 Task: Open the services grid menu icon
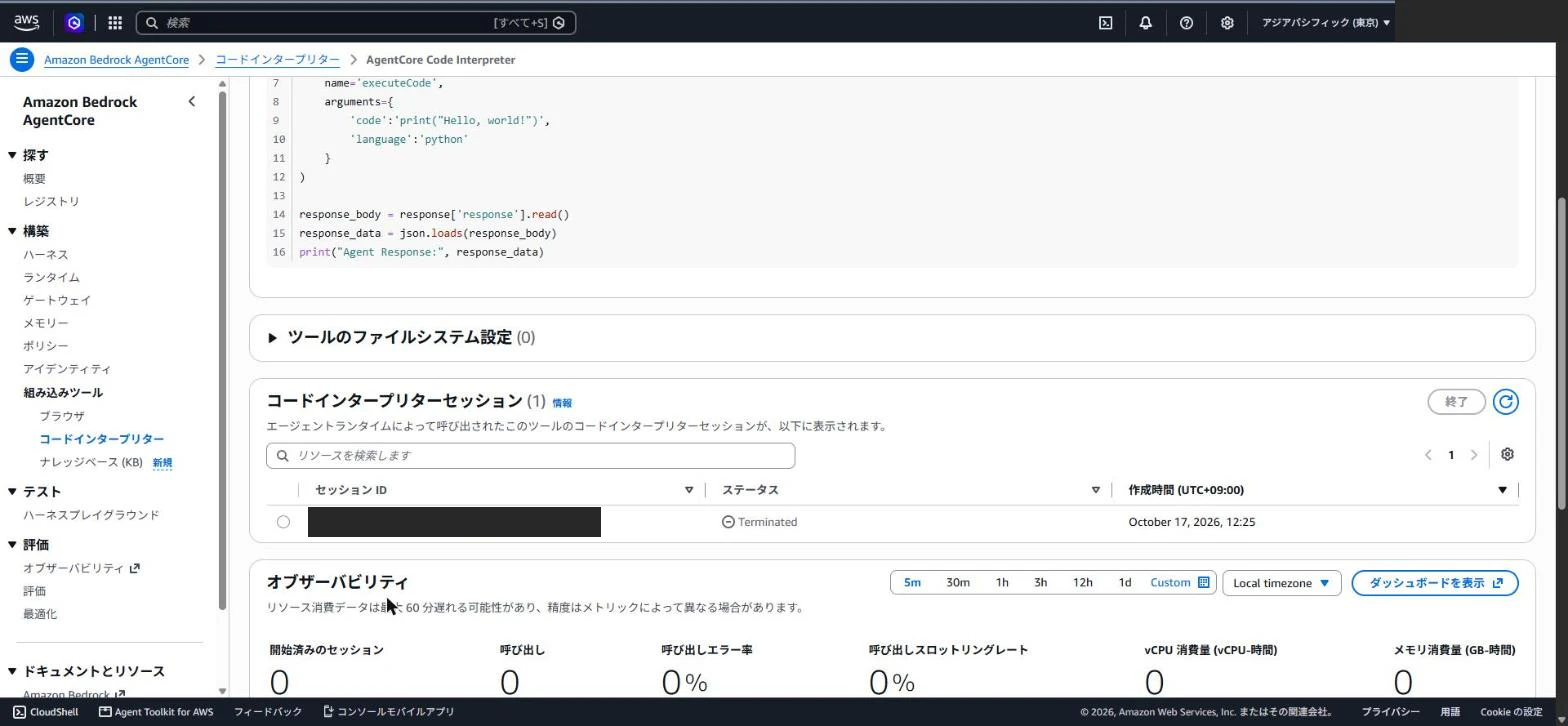(x=115, y=22)
